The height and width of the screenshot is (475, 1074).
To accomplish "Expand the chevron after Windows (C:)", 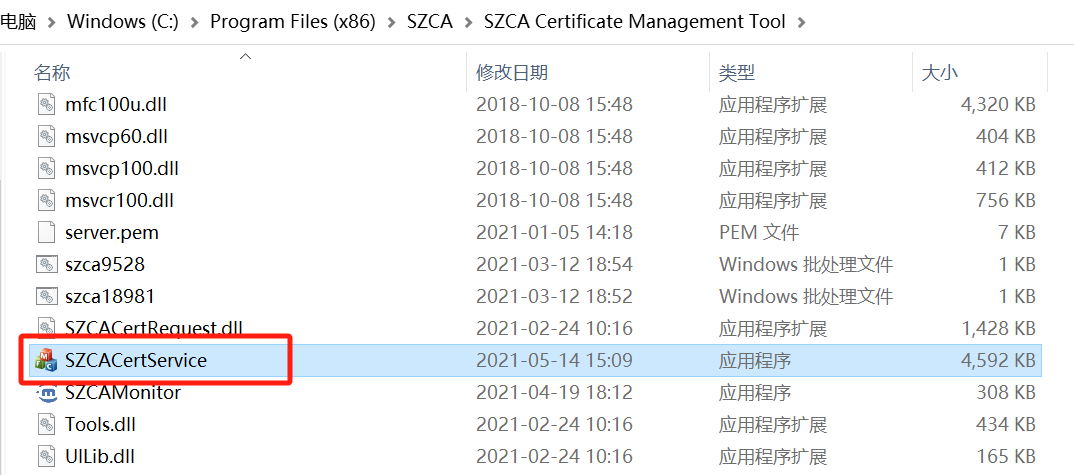I will coord(194,22).
